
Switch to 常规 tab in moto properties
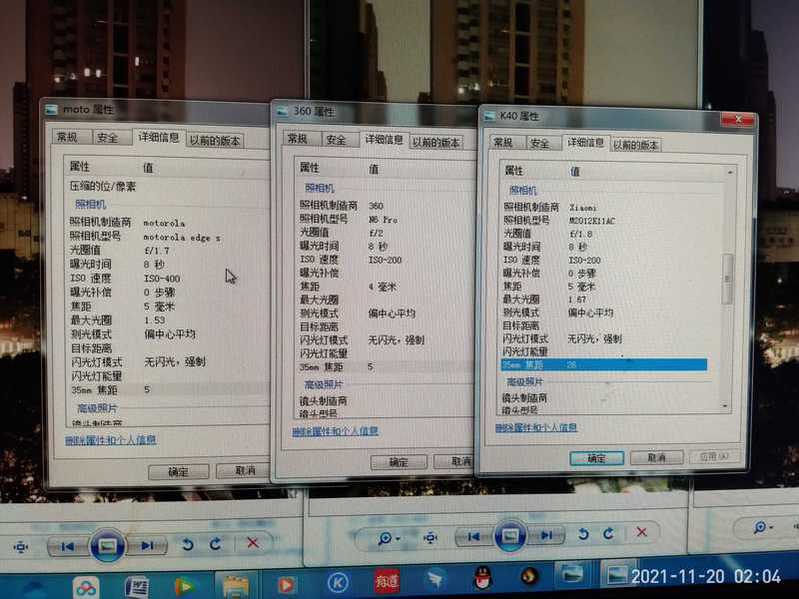(x=68, y=137)
